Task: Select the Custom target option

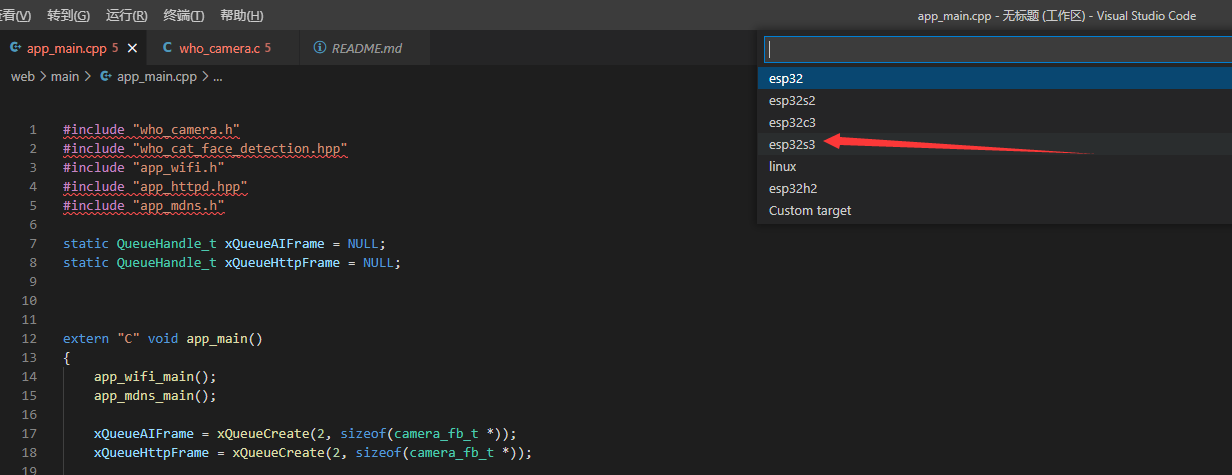Action: 994,210
